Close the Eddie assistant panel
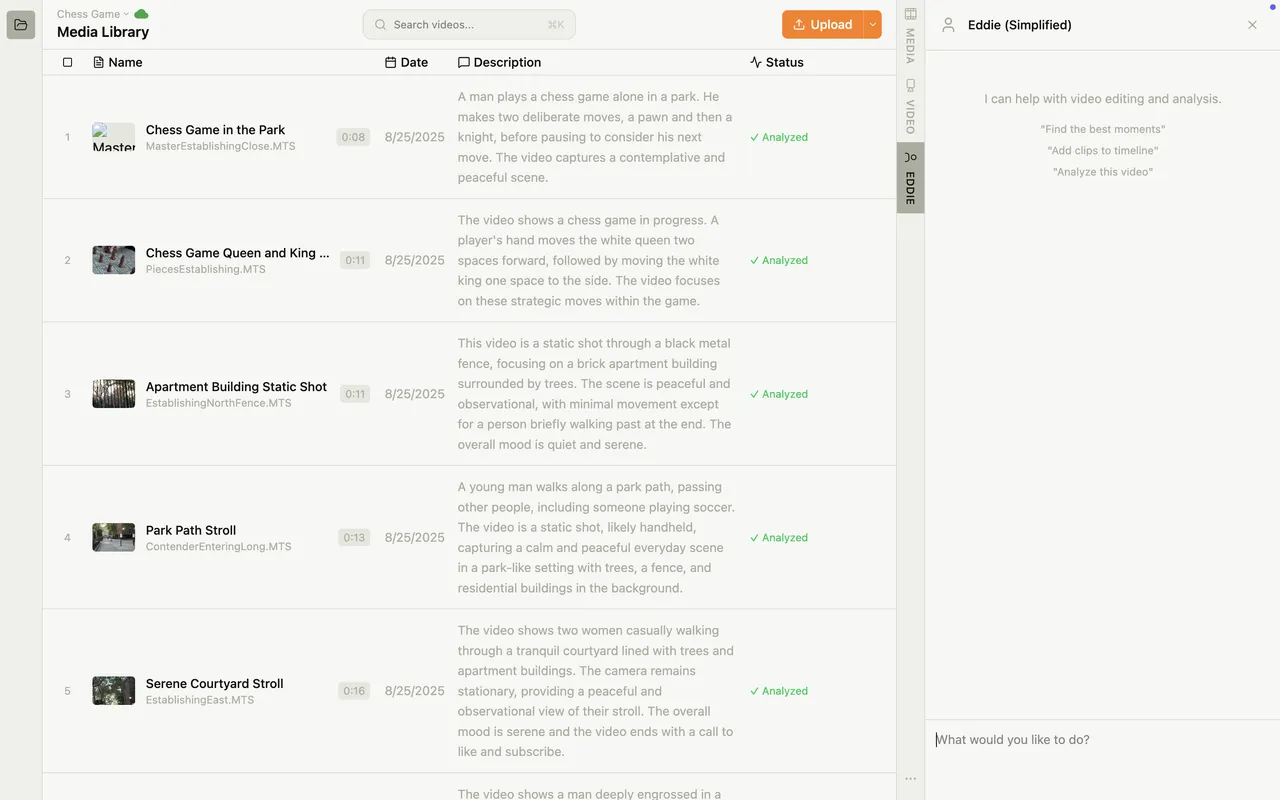The height and width of the screenshot is (800, 1280). pyautogui.click(x=1252, y=25)
